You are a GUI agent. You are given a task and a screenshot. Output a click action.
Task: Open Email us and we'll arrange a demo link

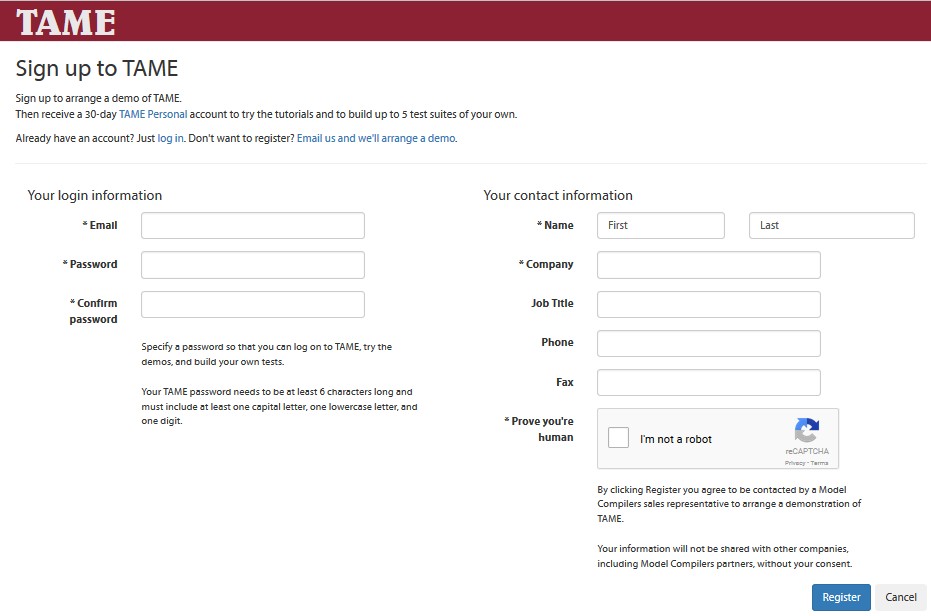click(x=376, y=138)
